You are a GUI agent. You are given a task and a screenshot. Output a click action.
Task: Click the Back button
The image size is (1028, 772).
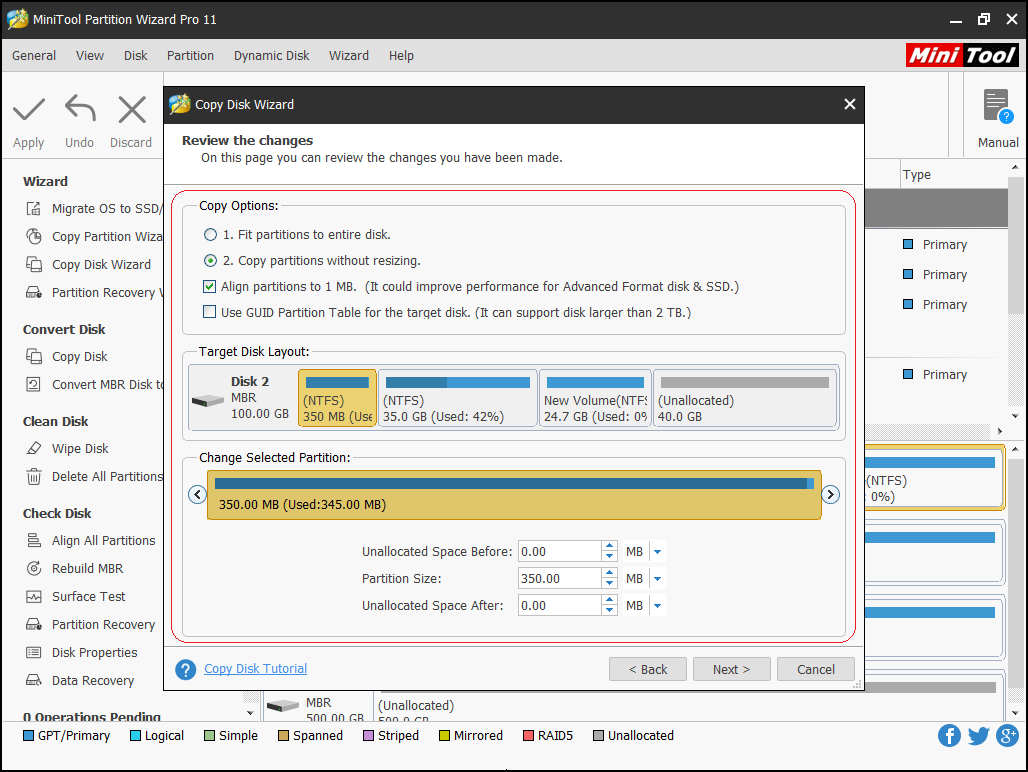tap(648, 669)
